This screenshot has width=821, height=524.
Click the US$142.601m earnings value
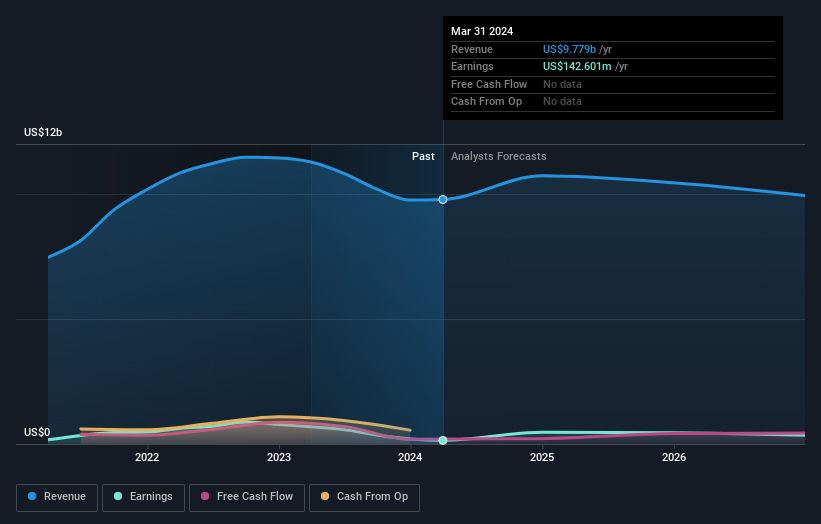pyautogui.click(x=577, y=66)
